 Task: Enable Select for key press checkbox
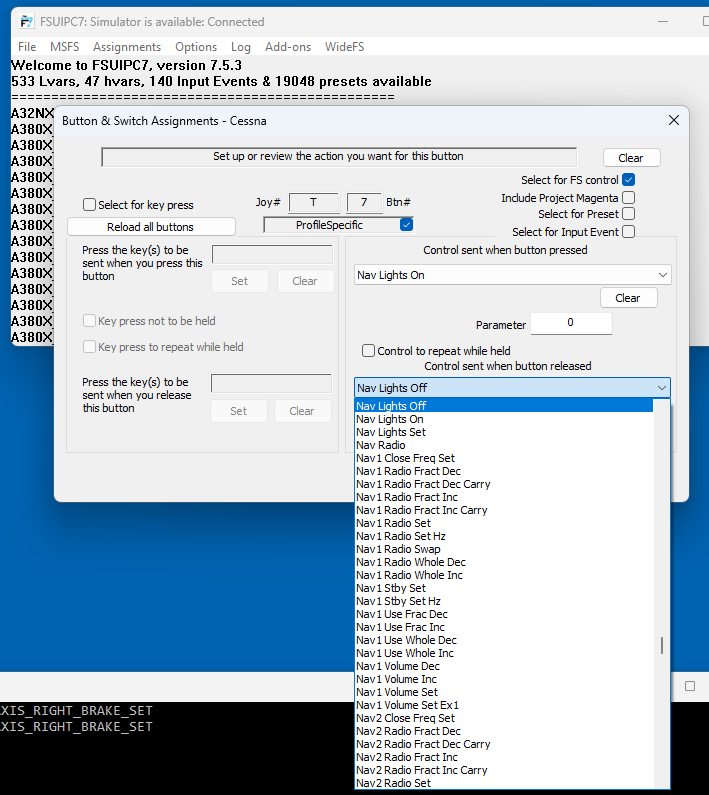pyautogui.click(x=90, y=205)
